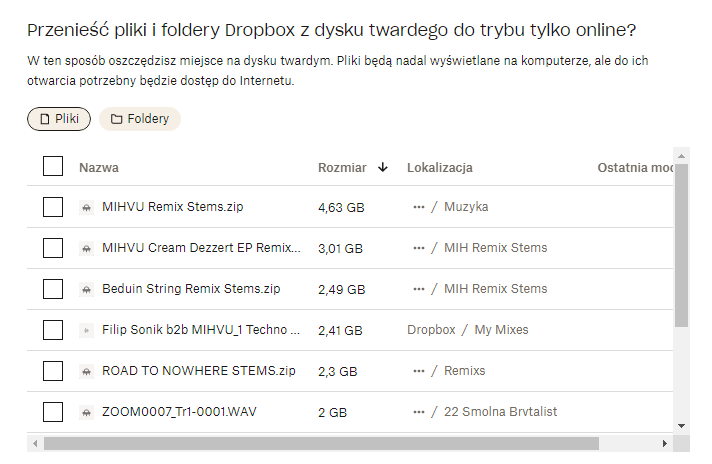Click sort arrow next to Rozmiar
712x464 pixels.
[383, 167]
